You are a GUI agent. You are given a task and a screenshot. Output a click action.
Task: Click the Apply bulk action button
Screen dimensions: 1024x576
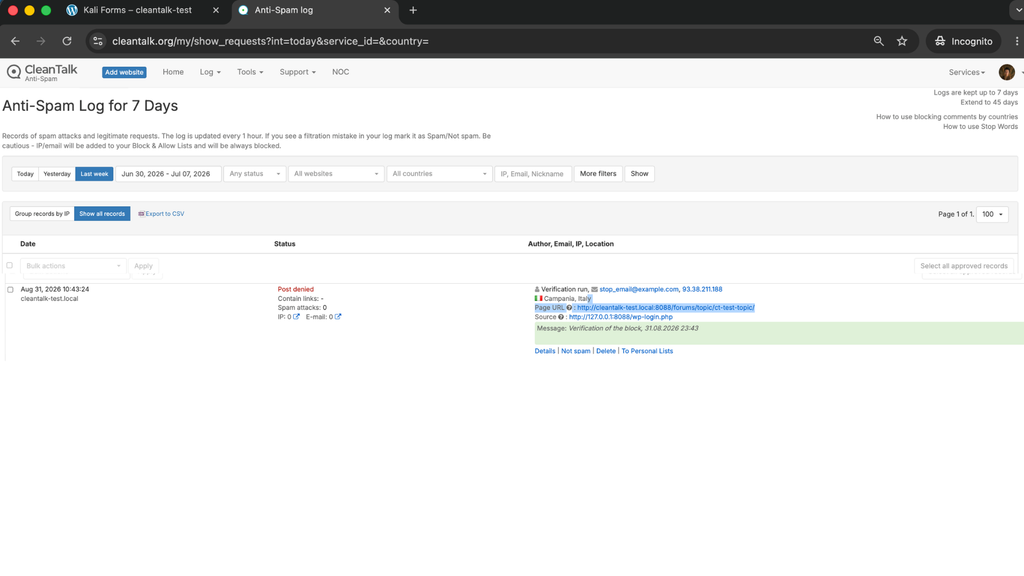[x=143, y=266]
